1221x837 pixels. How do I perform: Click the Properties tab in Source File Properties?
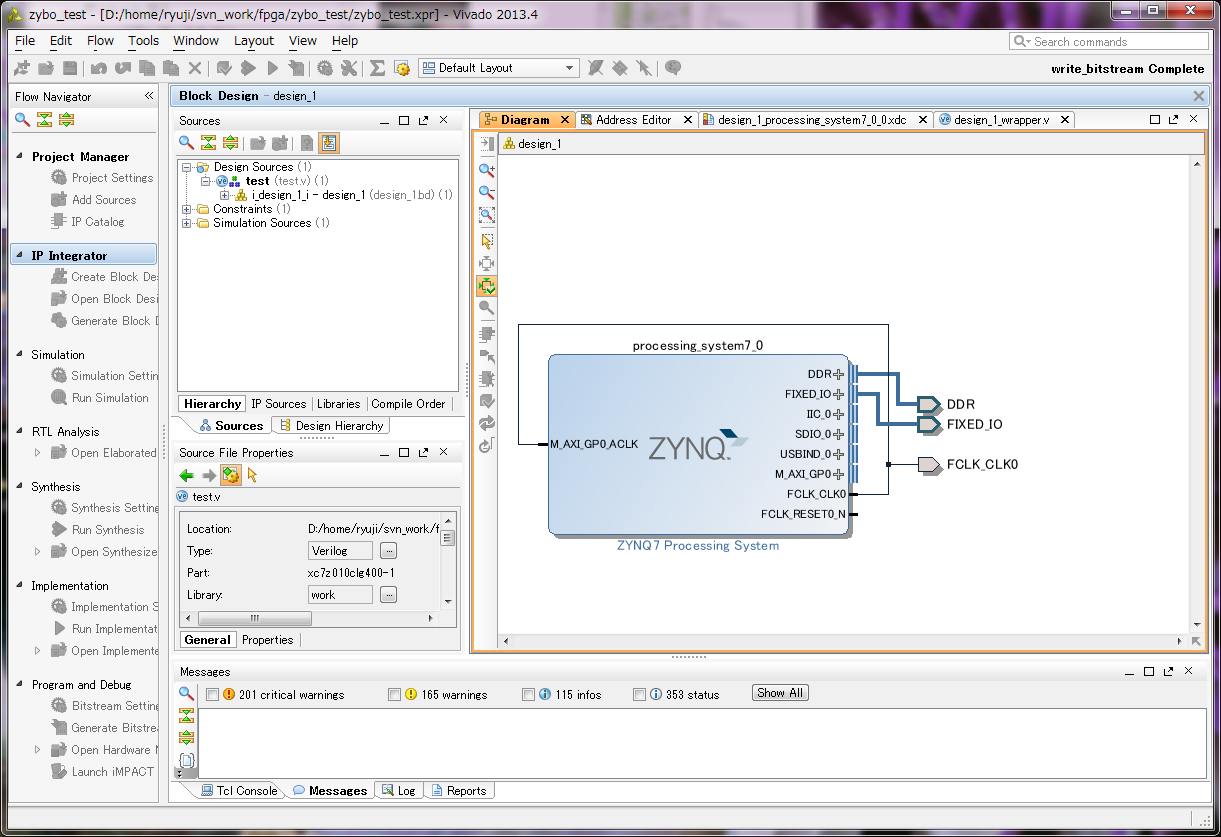coord(268,640)
